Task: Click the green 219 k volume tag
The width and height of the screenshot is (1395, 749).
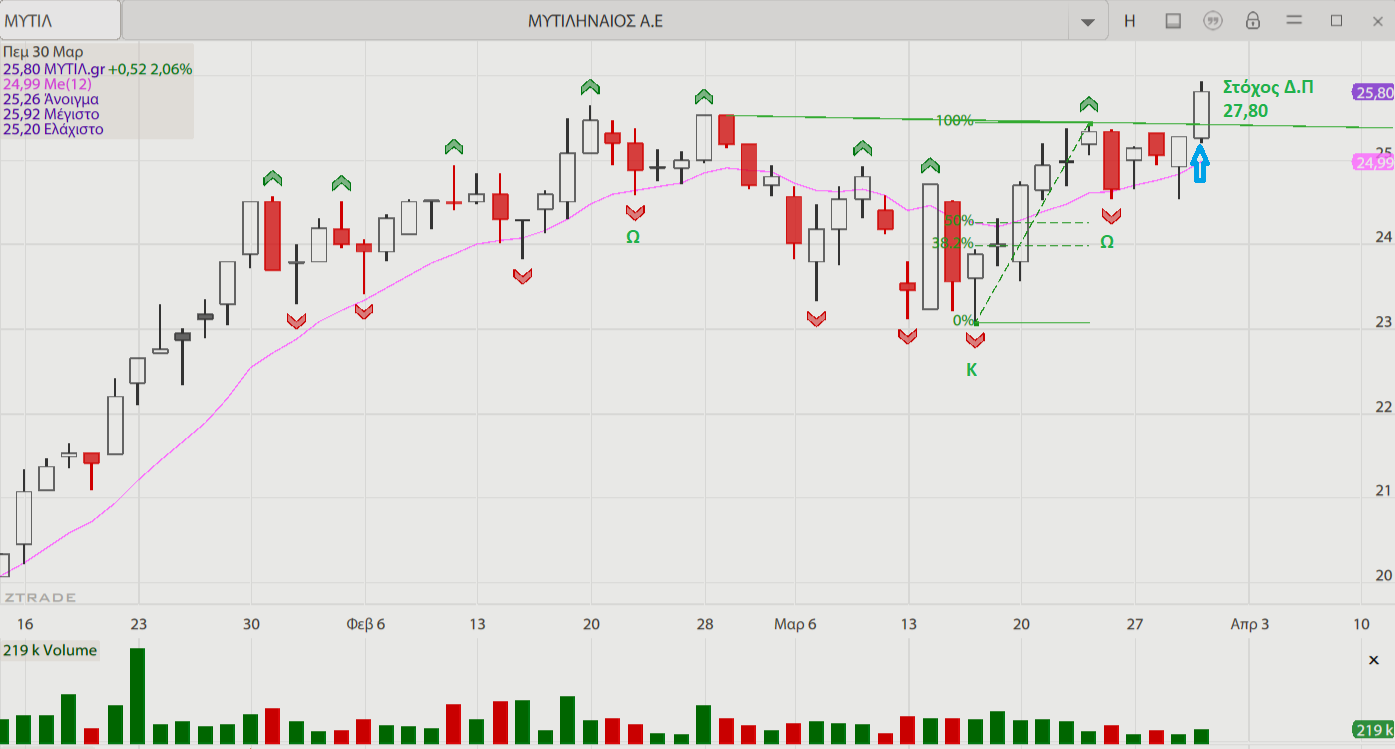Action: point(1372,729)
